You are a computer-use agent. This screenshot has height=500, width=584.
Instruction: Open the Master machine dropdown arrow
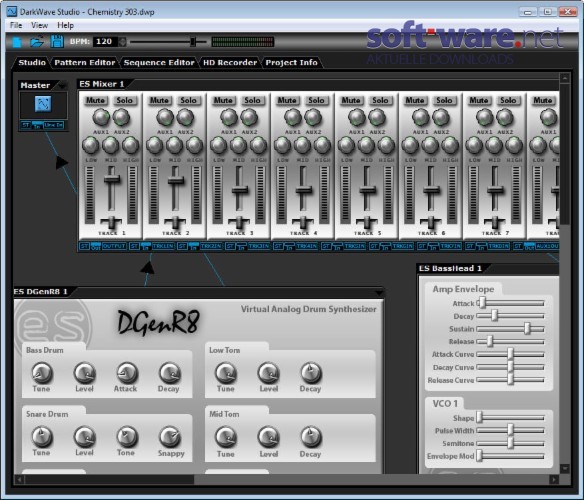point(62,85)
